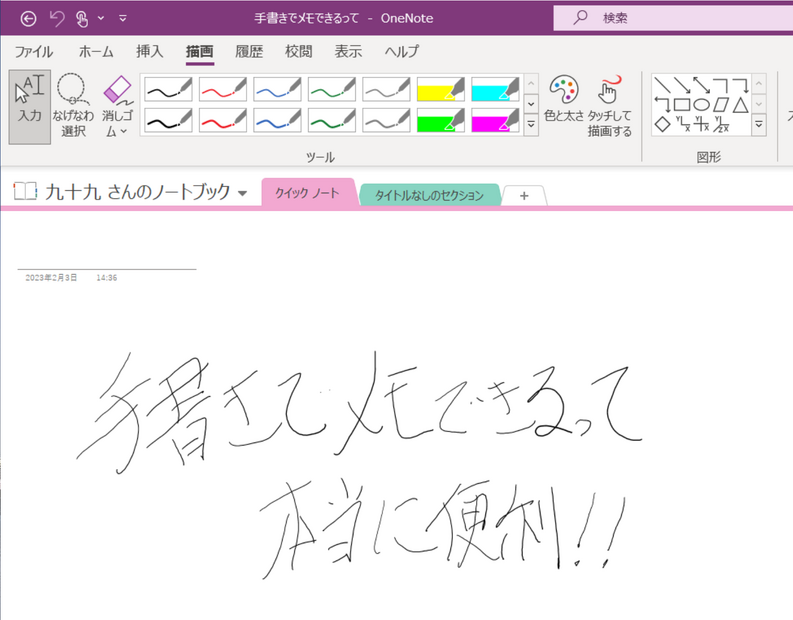The height and width of the screenshot is (620, 793).
Task: Toggle タッチして描画する touch drawing
Action: [610, 107]
